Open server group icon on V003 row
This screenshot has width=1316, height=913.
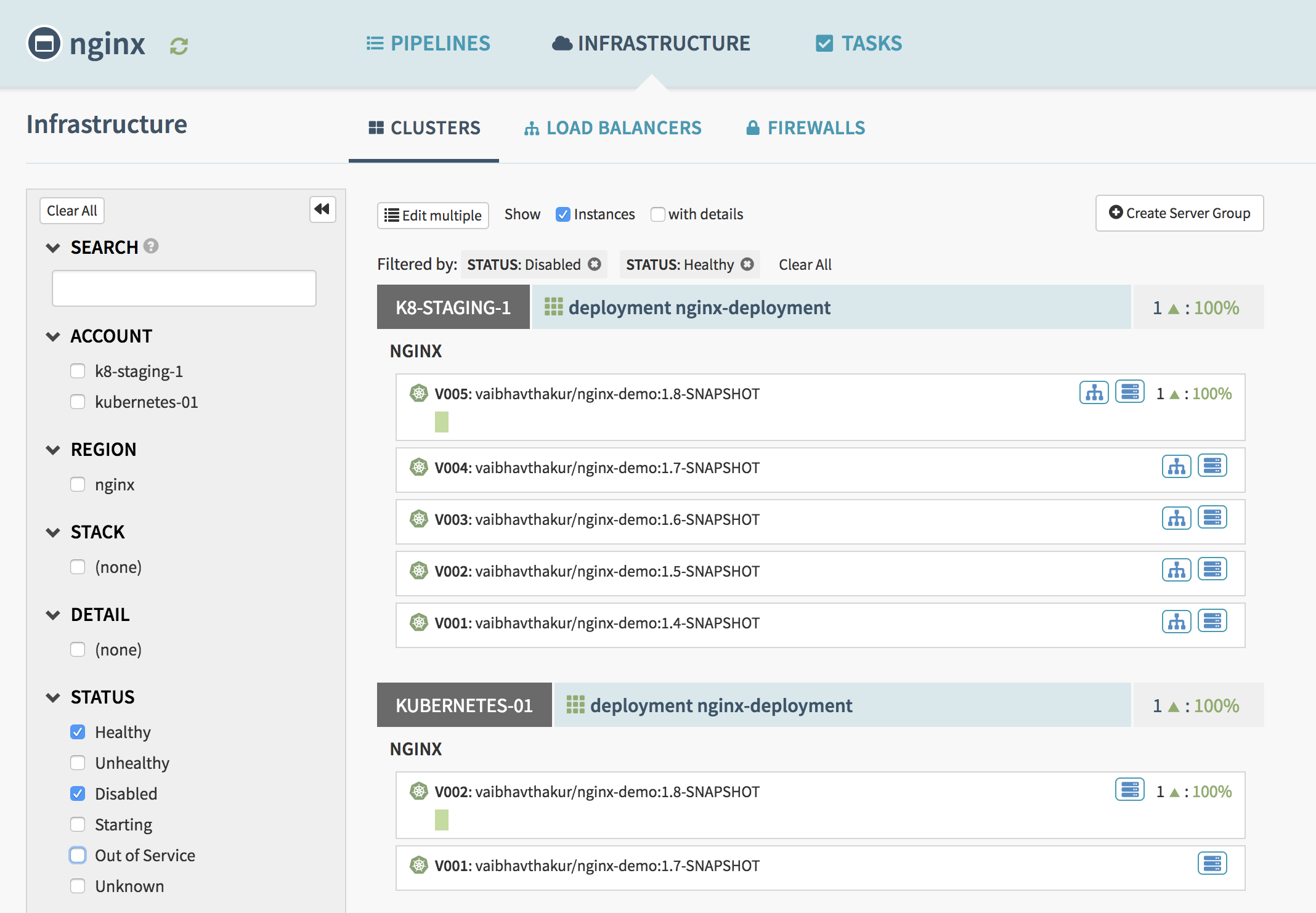[1212, 518]
